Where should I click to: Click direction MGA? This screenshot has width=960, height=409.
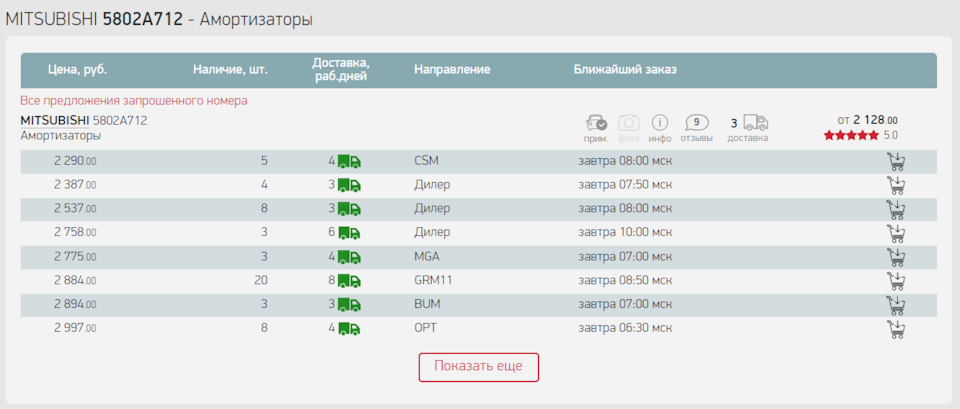pos(427,257)
